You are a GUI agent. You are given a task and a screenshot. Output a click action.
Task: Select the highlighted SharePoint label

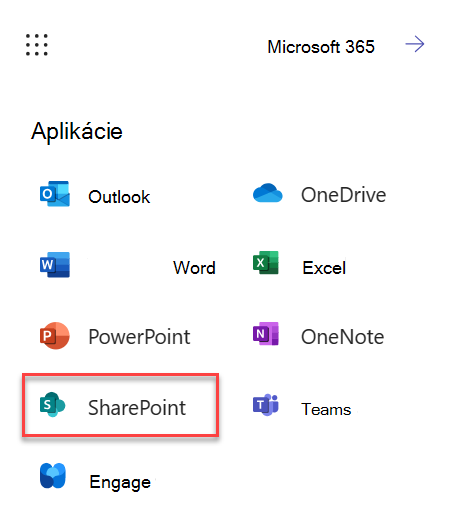[x=137, y=408]
